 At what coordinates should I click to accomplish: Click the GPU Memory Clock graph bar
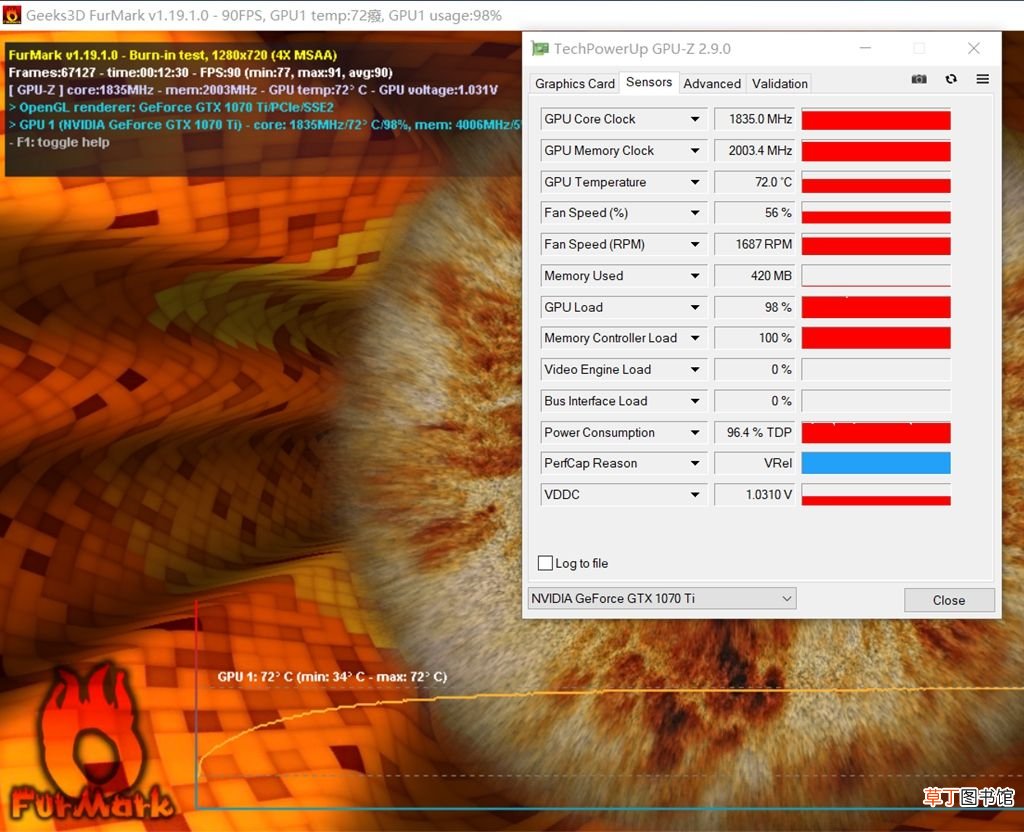[x=876, y=151]
